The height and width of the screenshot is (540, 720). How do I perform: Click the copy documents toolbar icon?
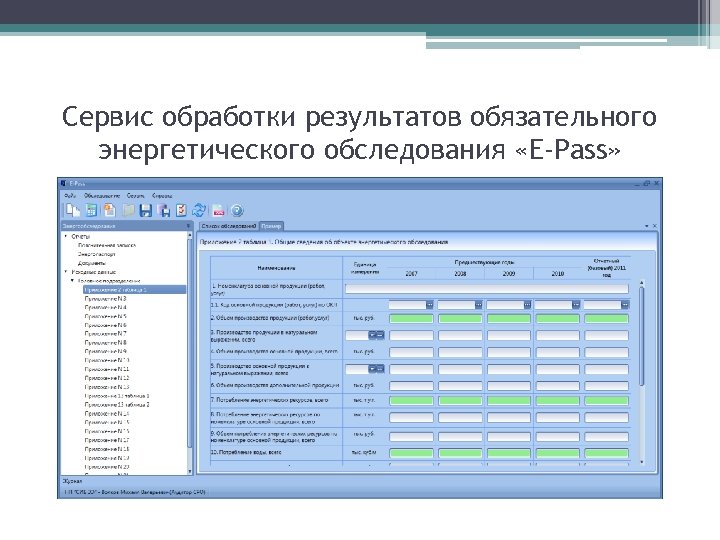pos(72,210)
